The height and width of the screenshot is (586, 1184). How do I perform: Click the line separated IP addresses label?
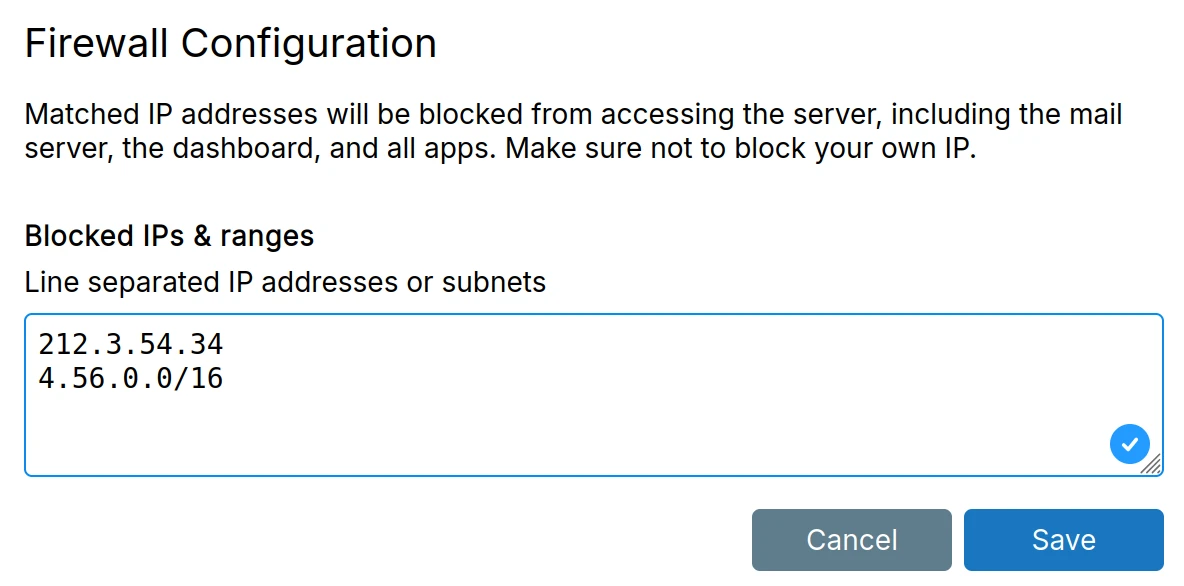(284, 282)
